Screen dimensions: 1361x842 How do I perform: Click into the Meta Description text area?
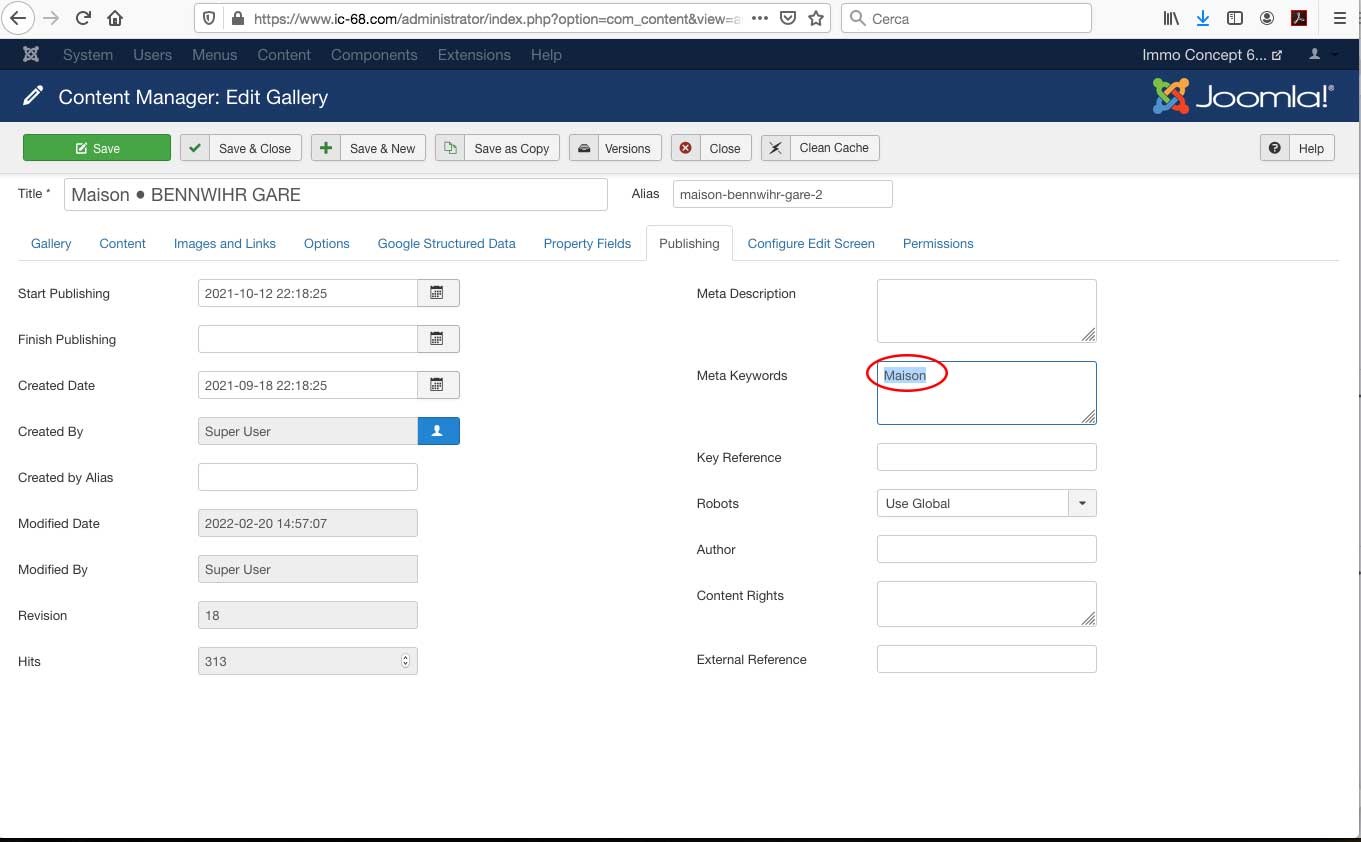tap(985, 310)
